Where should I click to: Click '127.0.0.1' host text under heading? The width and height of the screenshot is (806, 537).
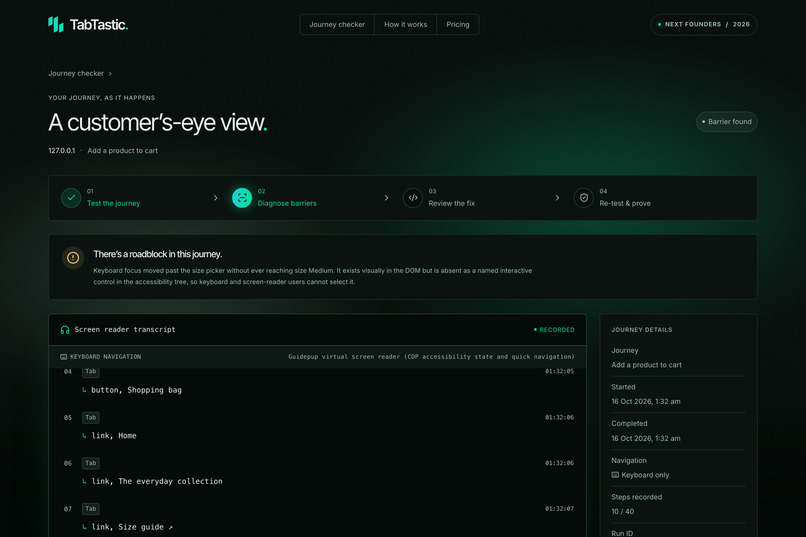click(x=62, y=151)
